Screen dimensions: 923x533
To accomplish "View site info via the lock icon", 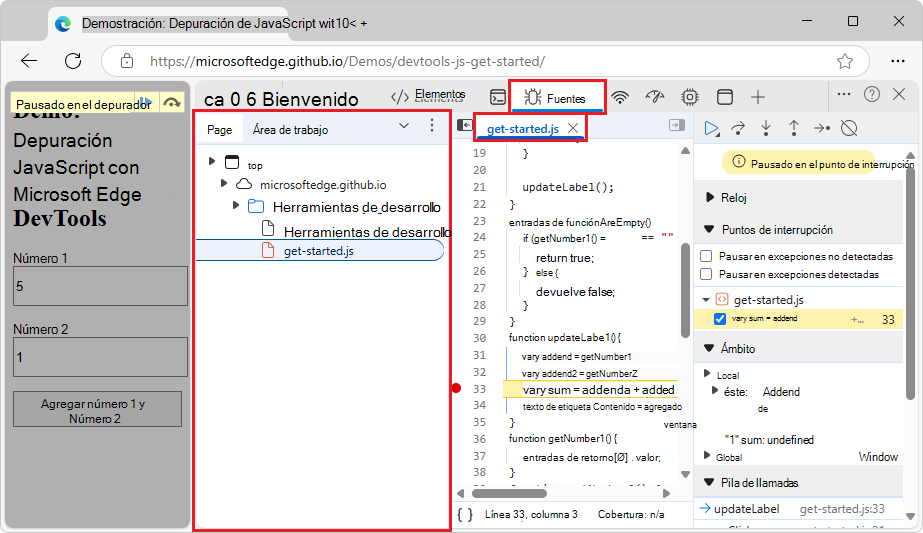I will 127,61.
